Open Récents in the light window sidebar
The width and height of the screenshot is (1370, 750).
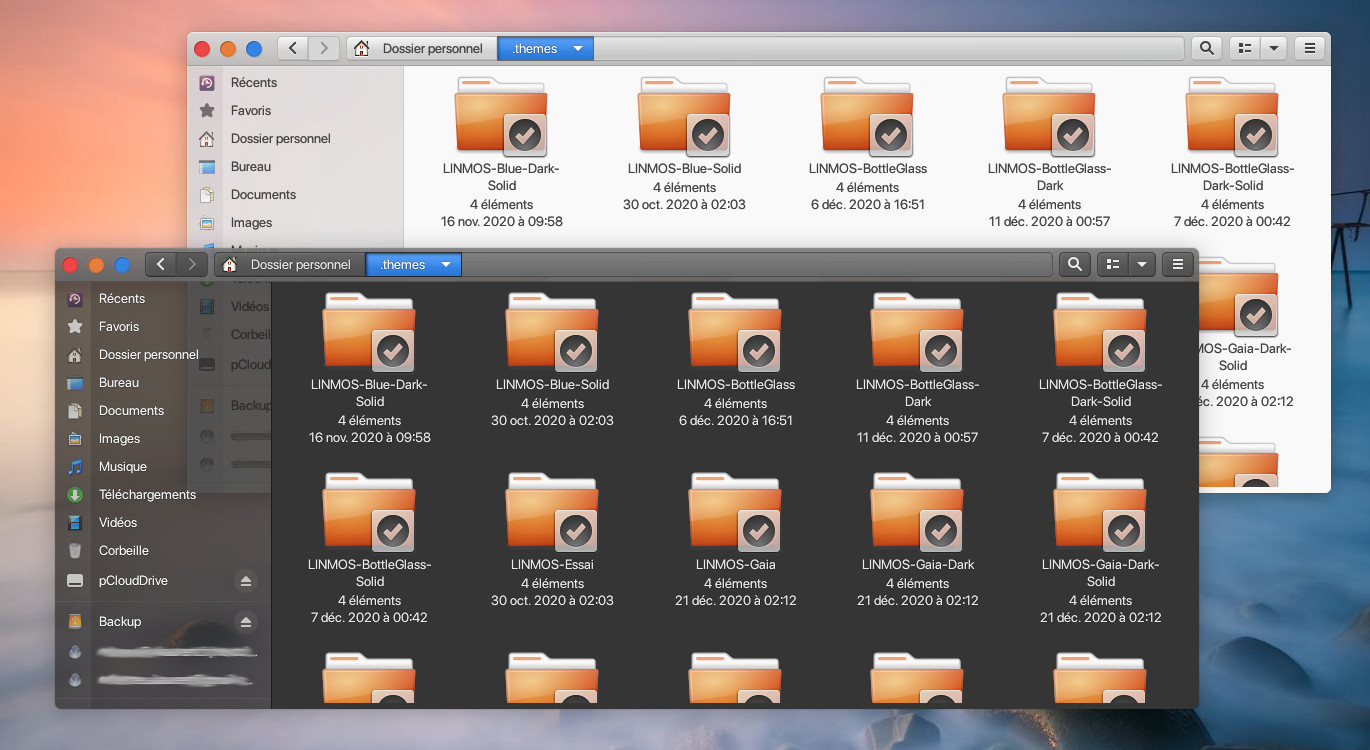[x=295, y=83]
